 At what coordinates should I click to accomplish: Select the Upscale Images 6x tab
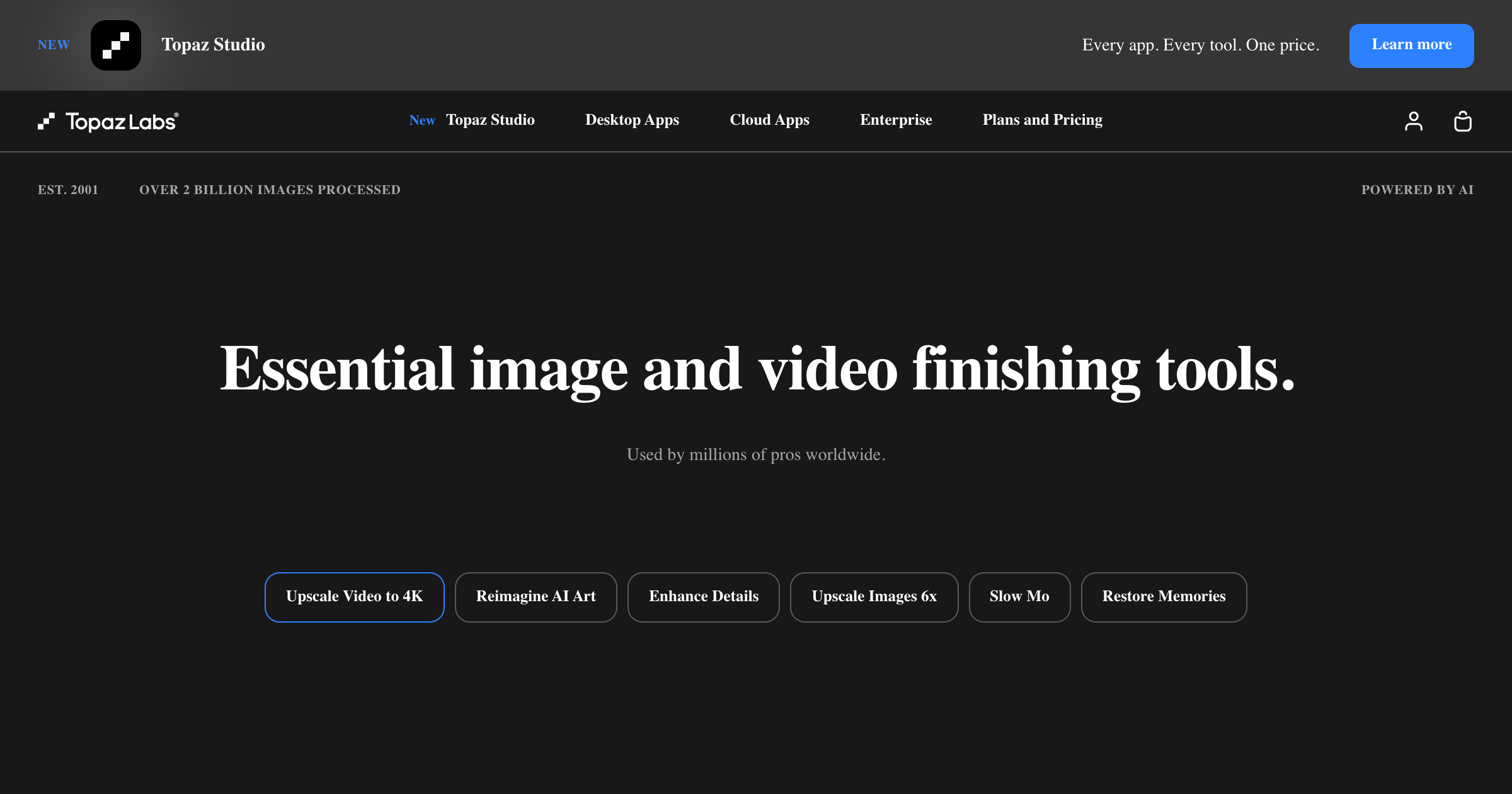coord(874,597)
